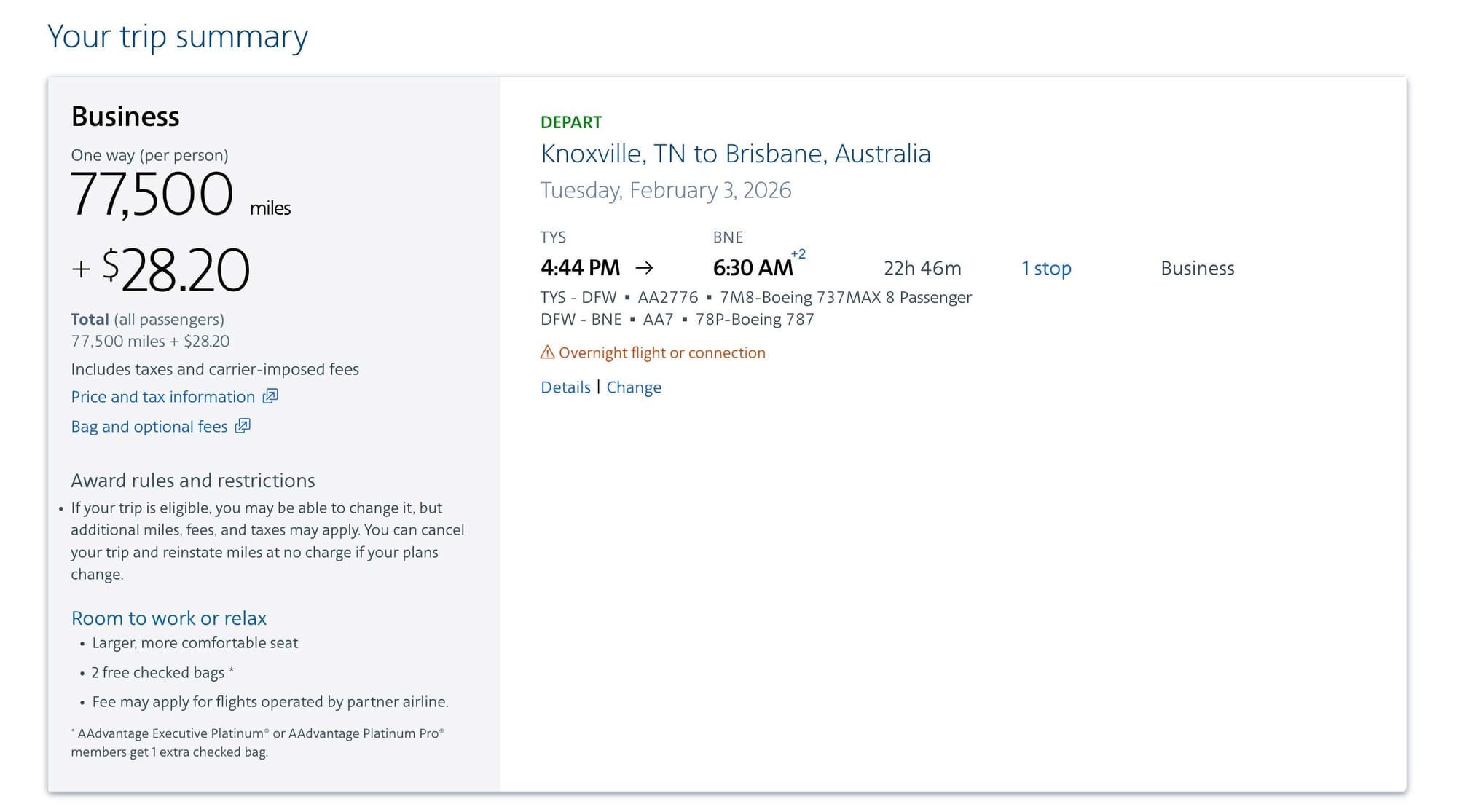
Task: Open the Price and tax information link
Action: point(165,396)
